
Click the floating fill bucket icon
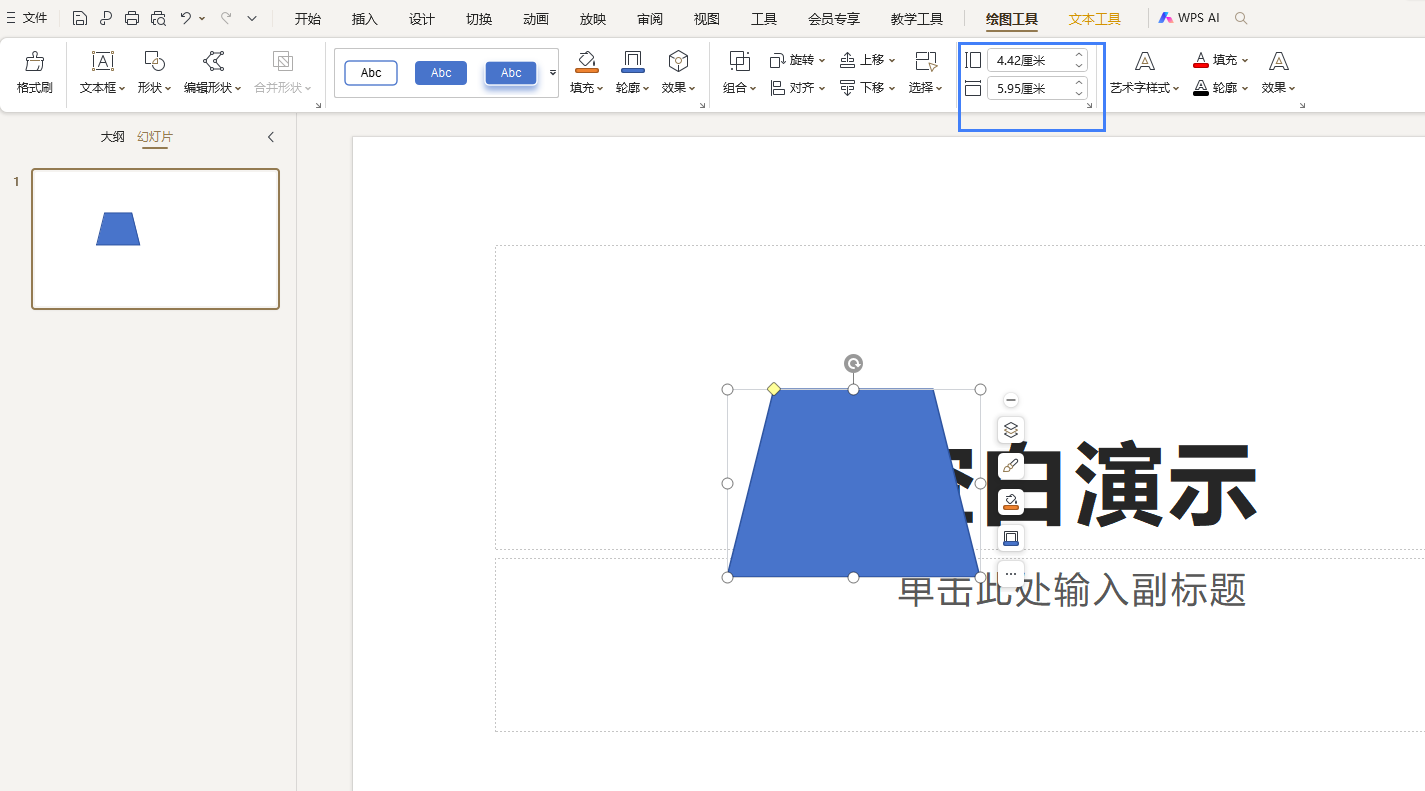tap(1011, 502)
